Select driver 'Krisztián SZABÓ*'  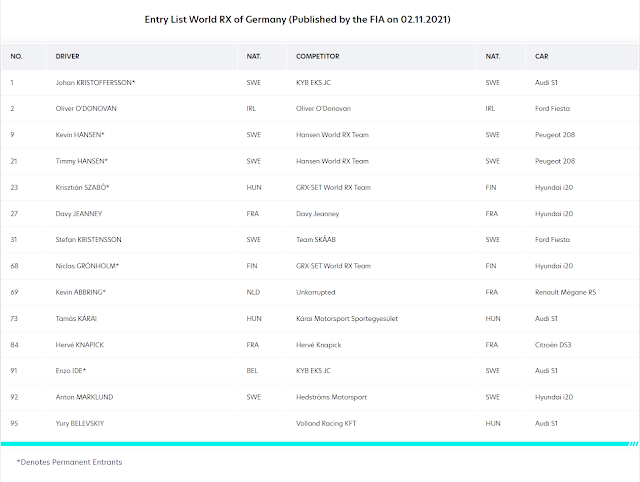[x=82, y=187]
